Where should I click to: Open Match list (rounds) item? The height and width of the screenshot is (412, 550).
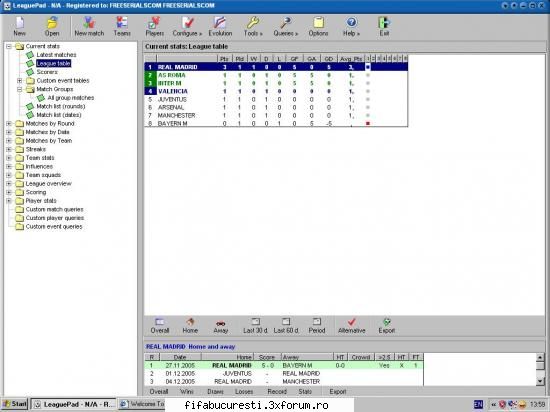(x=61, y=106)
